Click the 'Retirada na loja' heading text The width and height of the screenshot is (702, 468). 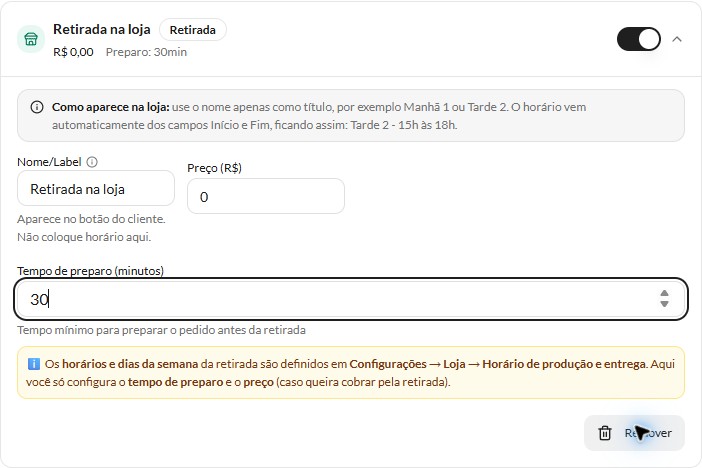[102, 30]
